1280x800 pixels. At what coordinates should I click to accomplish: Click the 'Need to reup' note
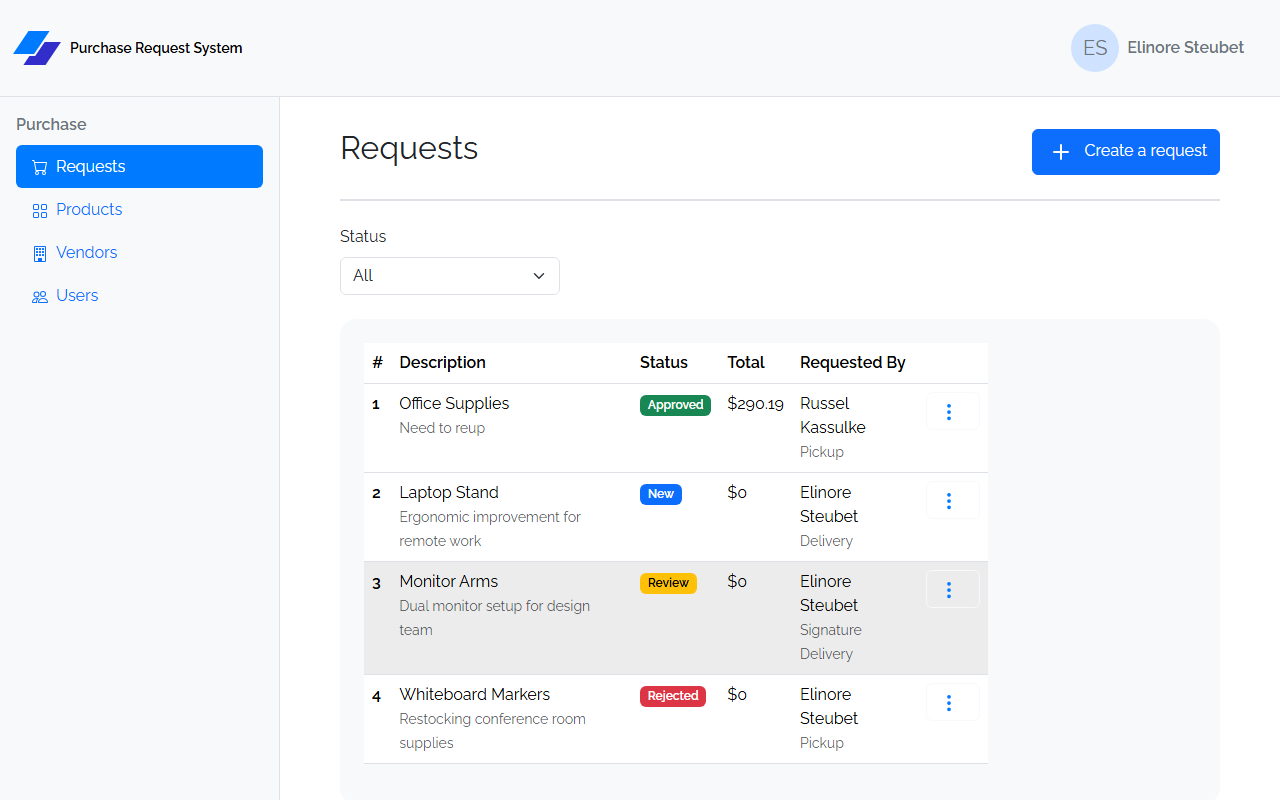pos(442,428)
